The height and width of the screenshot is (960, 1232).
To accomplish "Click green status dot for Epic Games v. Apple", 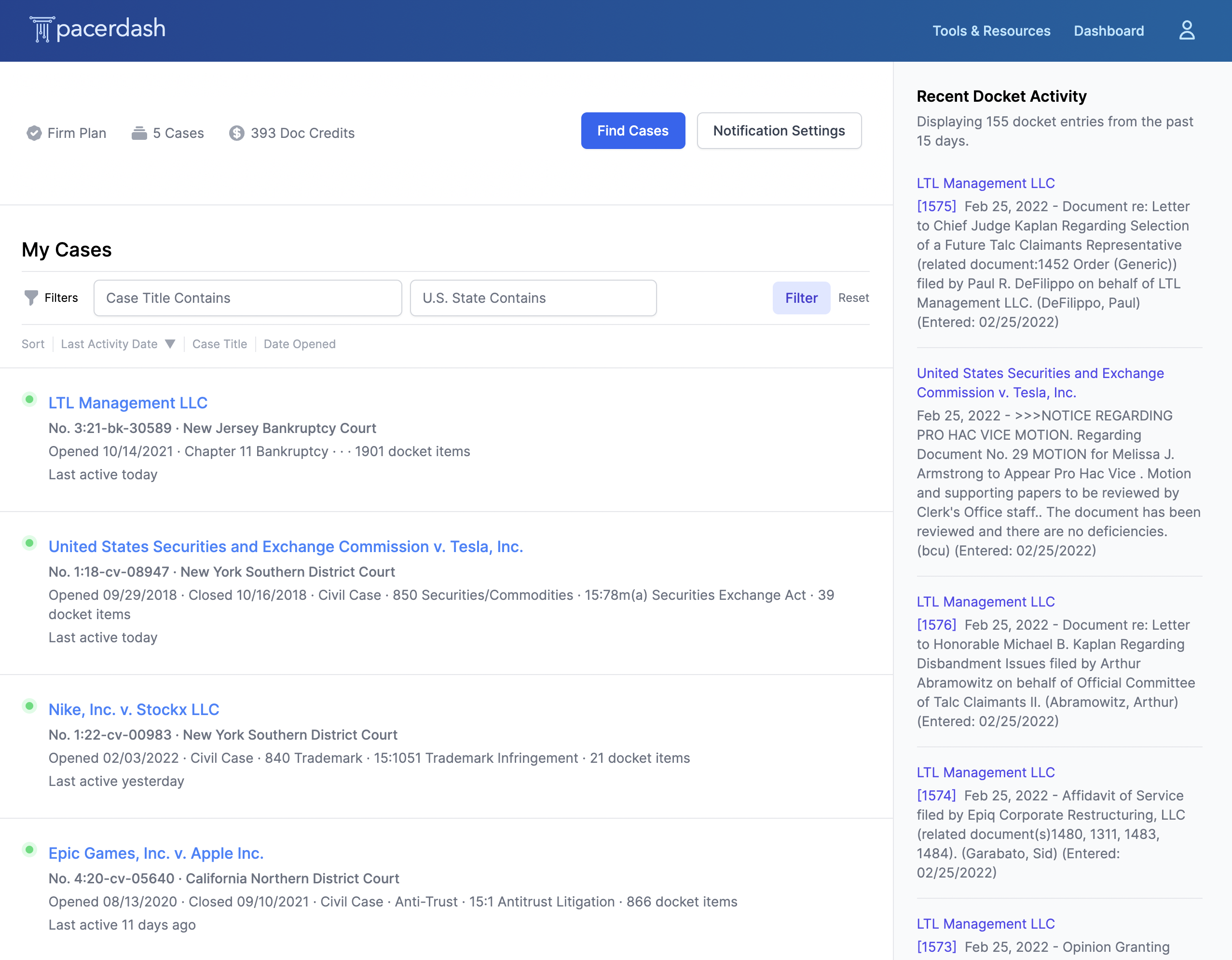I will (29, 850).
